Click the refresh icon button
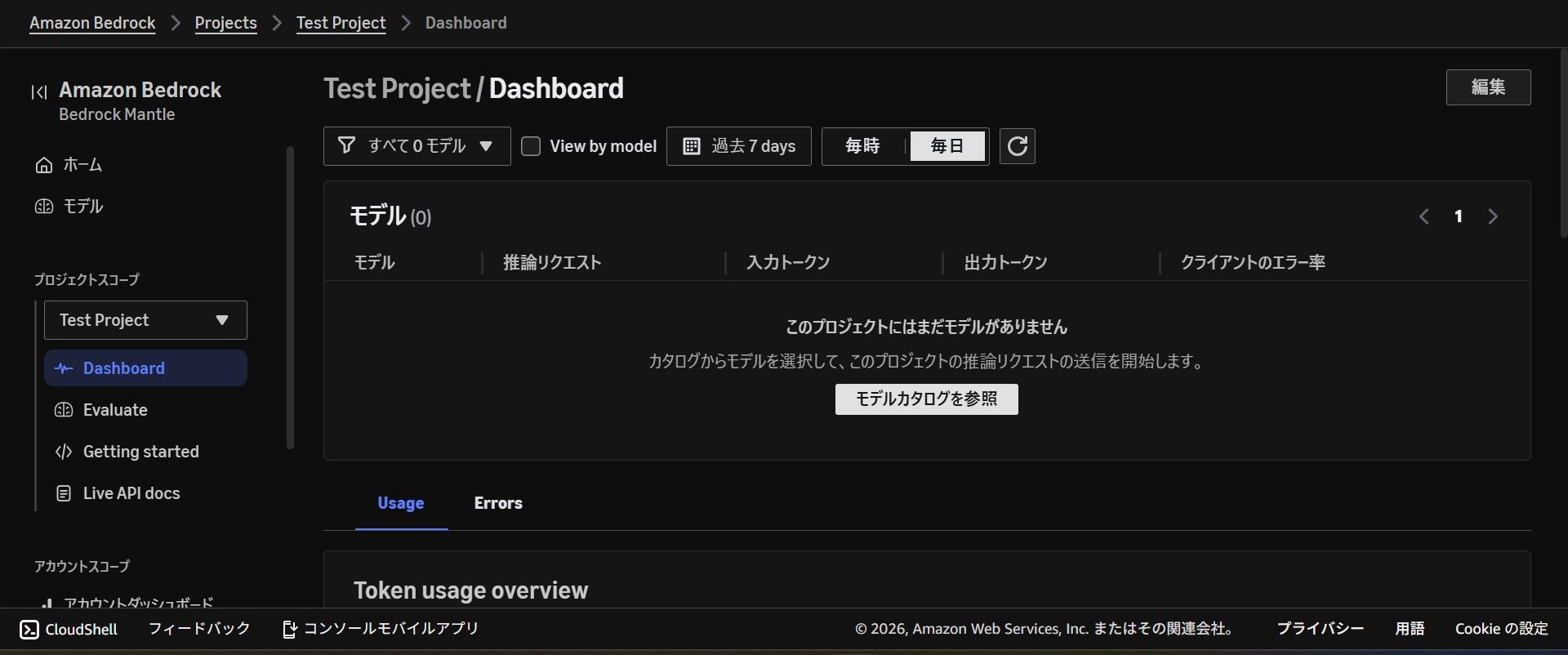The height and width of the screenshot is (655, 1568). [1018, 146]
